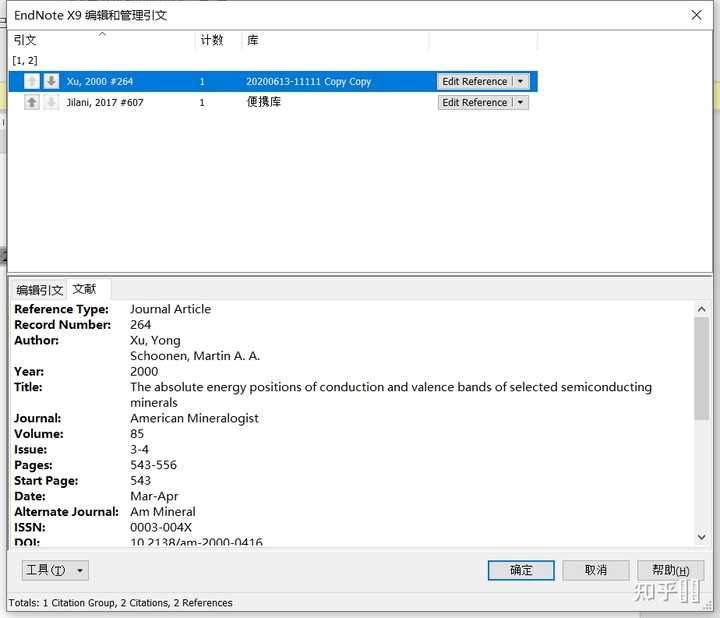Sort by the 计数 column header

coord(219,40)
